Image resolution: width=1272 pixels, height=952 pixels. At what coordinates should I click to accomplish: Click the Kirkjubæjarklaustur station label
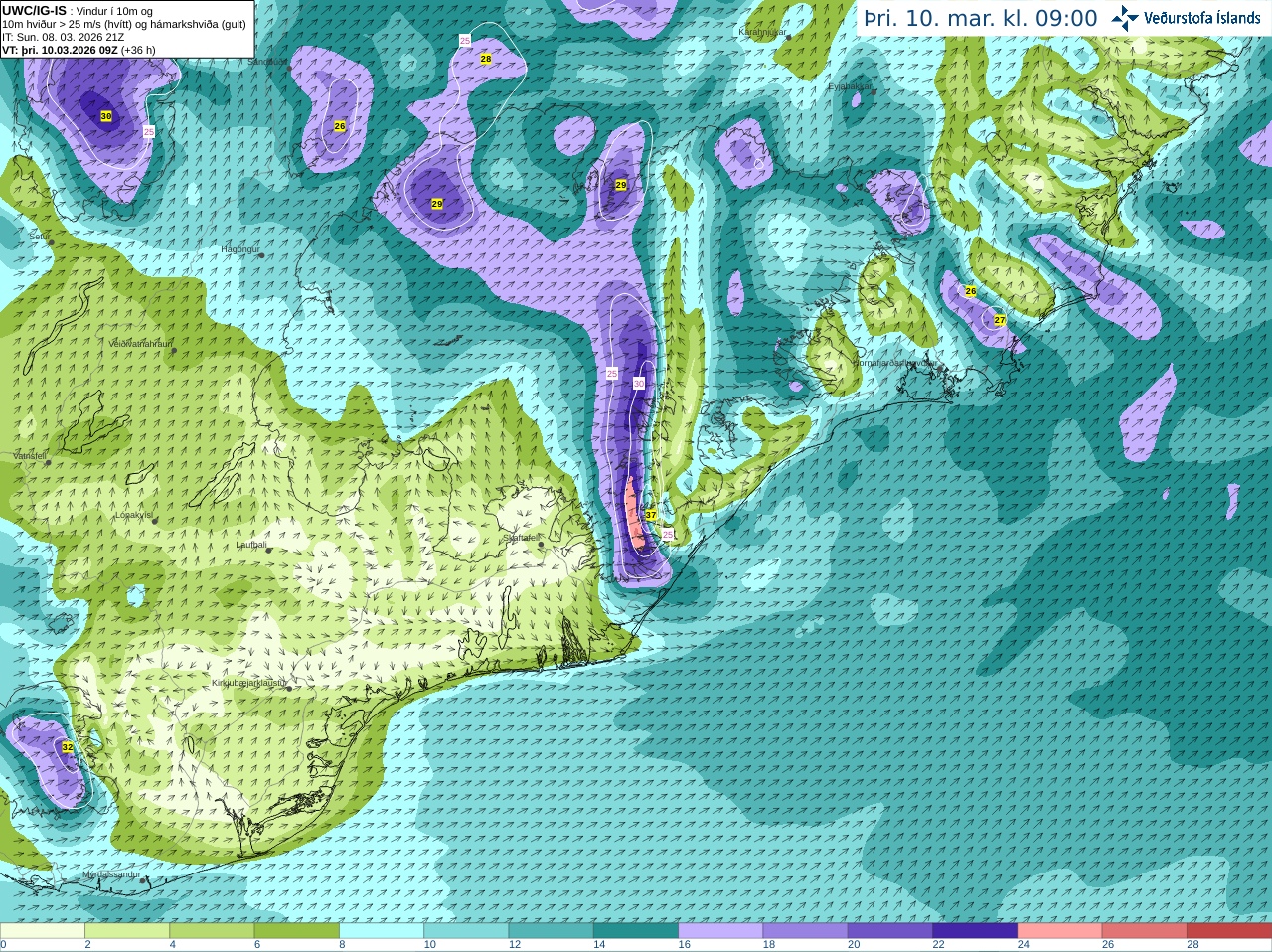[x=248, y=684]
